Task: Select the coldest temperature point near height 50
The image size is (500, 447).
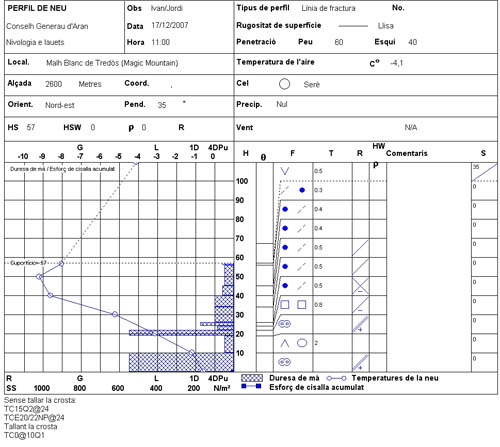Action: tap(39, 276)
